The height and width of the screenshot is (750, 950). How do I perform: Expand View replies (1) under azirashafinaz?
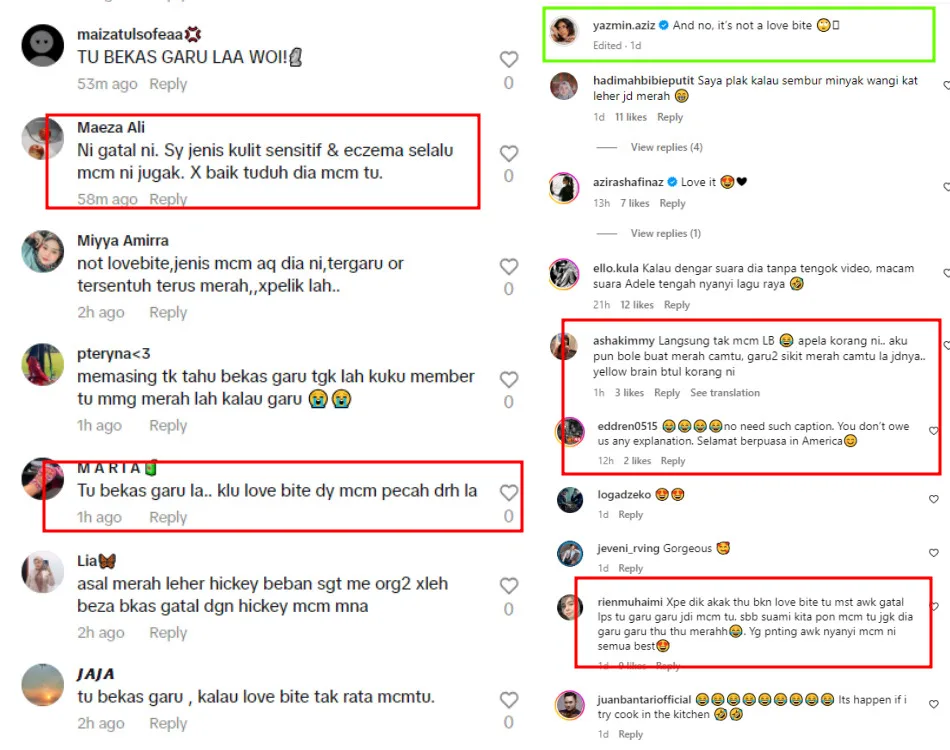(x=665, y=233)
